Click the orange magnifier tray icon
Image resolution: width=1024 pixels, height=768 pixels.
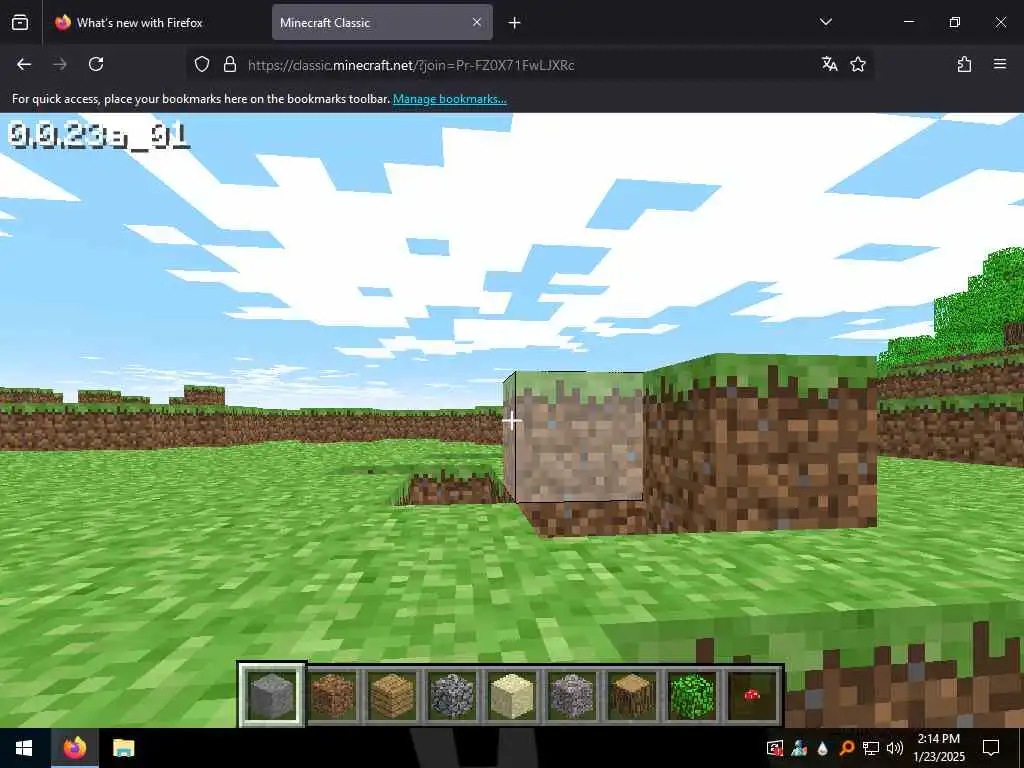tap(847, 748)
